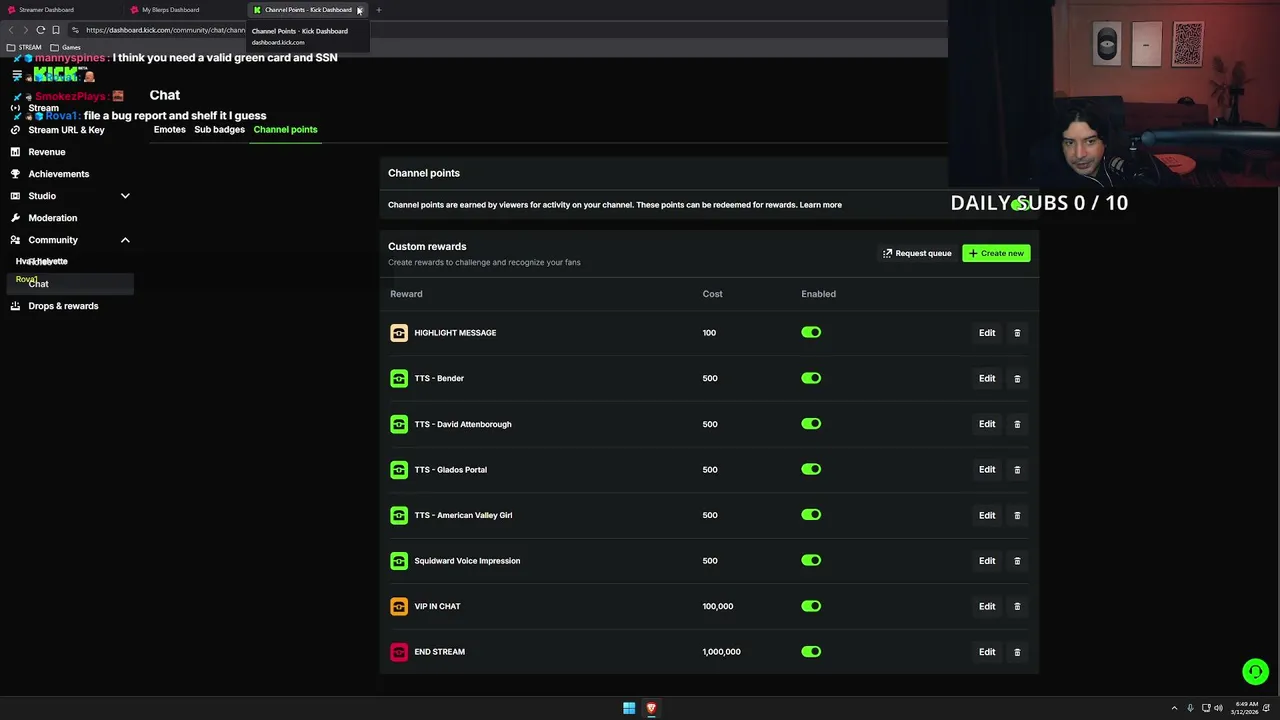This screenshot has height=720, width=1280.
Task: Edit the END STREAM reward
Action: 987,652
